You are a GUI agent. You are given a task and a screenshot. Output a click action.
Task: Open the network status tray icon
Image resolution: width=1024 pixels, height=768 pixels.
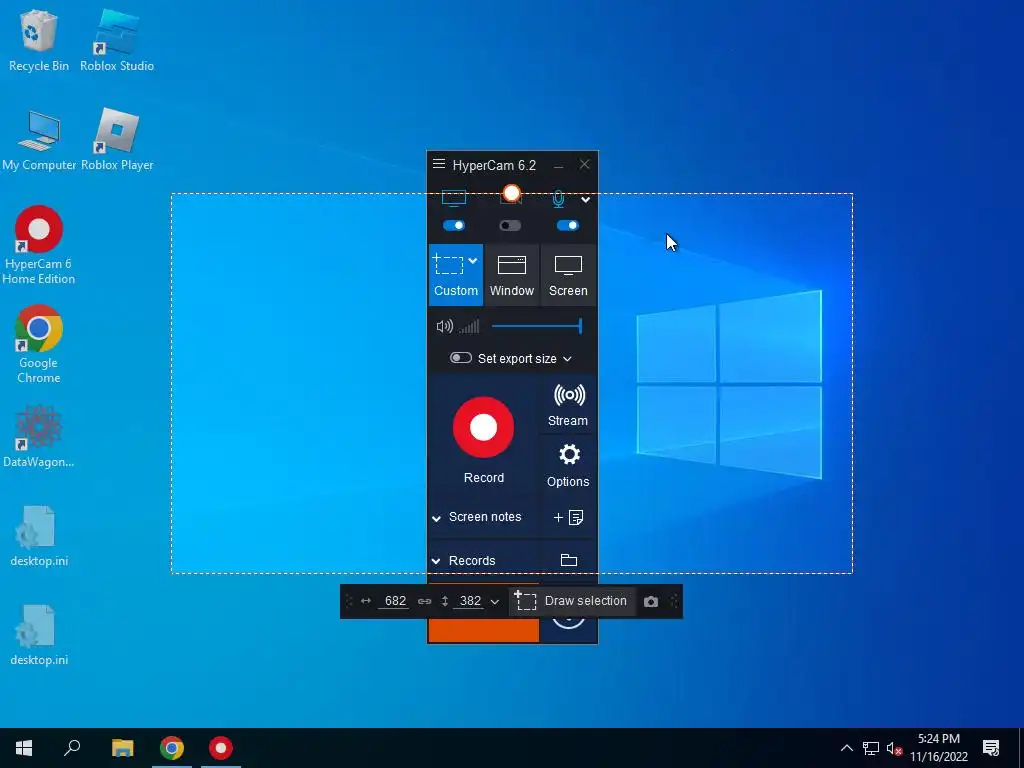pyautogui.click(x=871, y=748)
